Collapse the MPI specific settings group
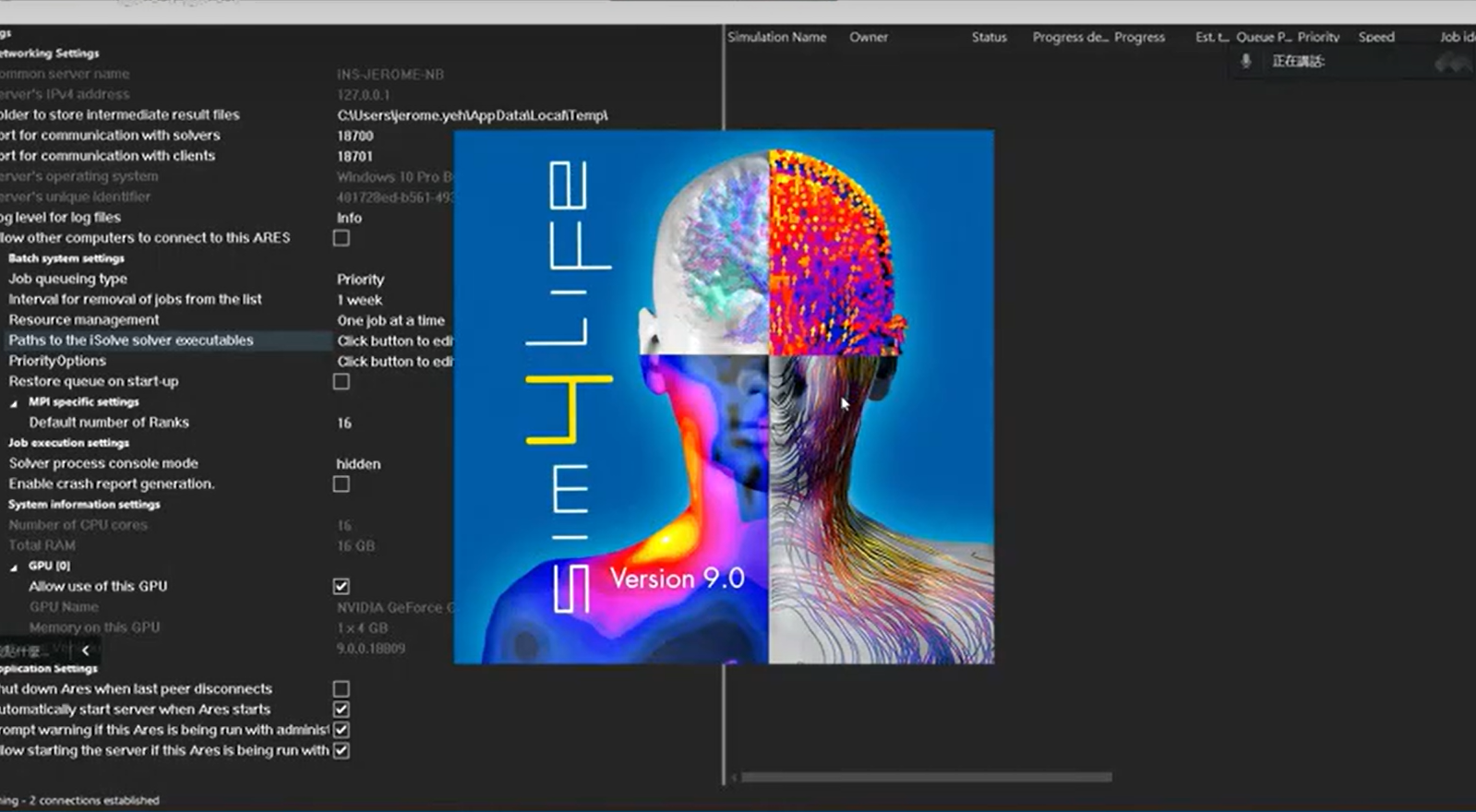The height and width of the screenshot is (812, 1476). point(14,403)
